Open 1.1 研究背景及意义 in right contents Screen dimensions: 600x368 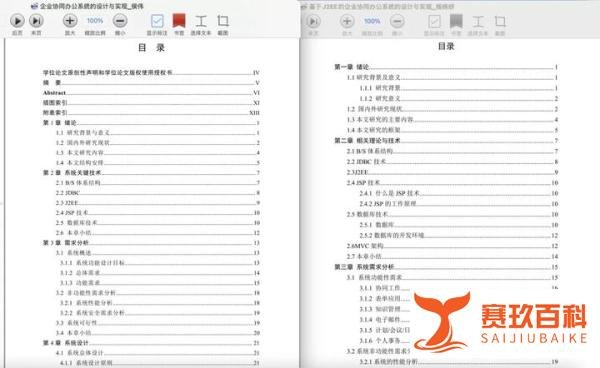[453, 77]
